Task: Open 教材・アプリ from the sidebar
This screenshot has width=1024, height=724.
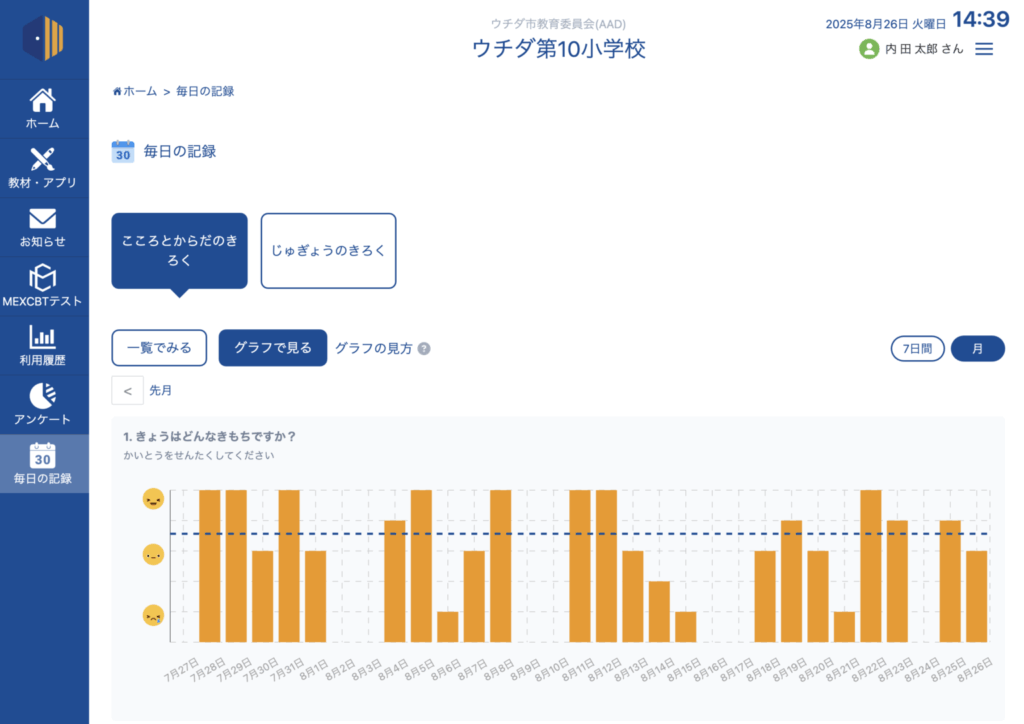Action: (43, 160)
